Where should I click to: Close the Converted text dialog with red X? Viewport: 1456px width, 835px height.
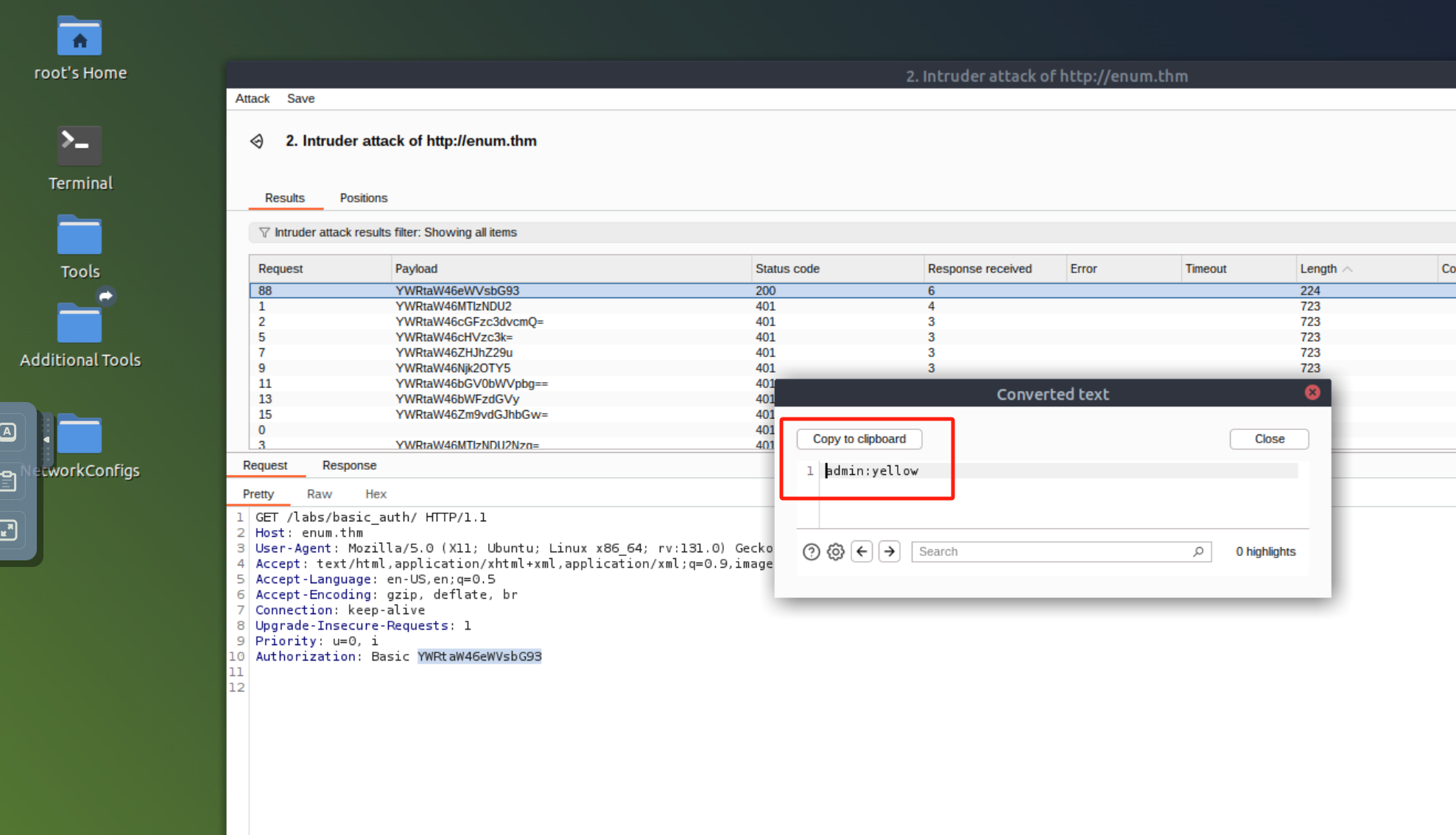[x=1312, y=392]
